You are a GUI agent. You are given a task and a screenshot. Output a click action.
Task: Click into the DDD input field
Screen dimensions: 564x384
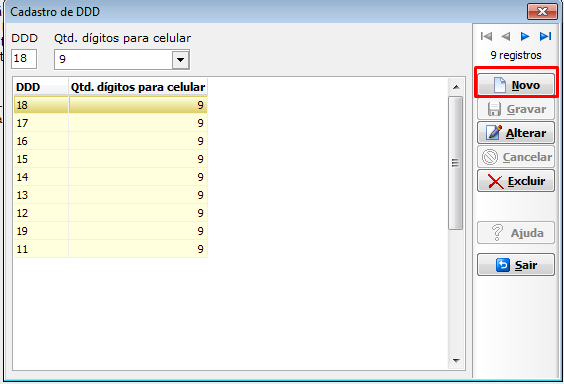click(24, 59)
